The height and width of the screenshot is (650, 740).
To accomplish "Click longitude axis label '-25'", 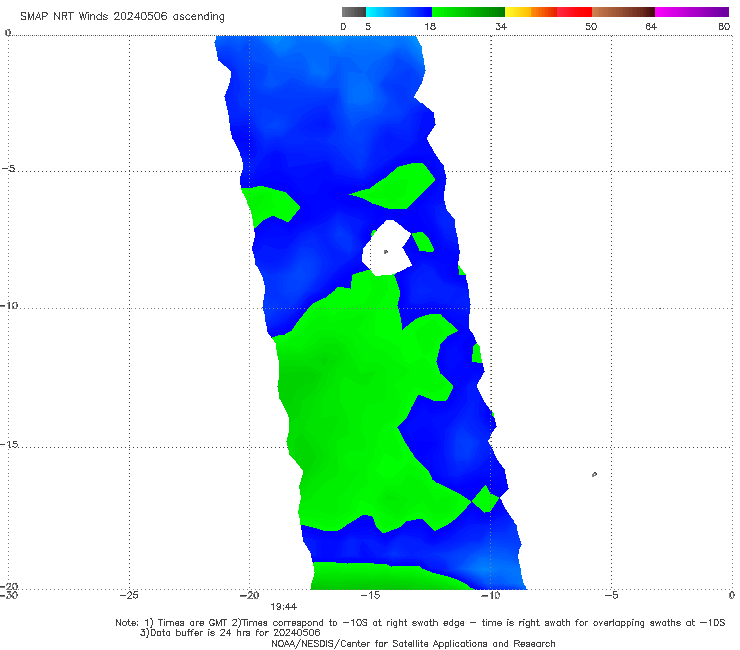I will pos(129,595).
